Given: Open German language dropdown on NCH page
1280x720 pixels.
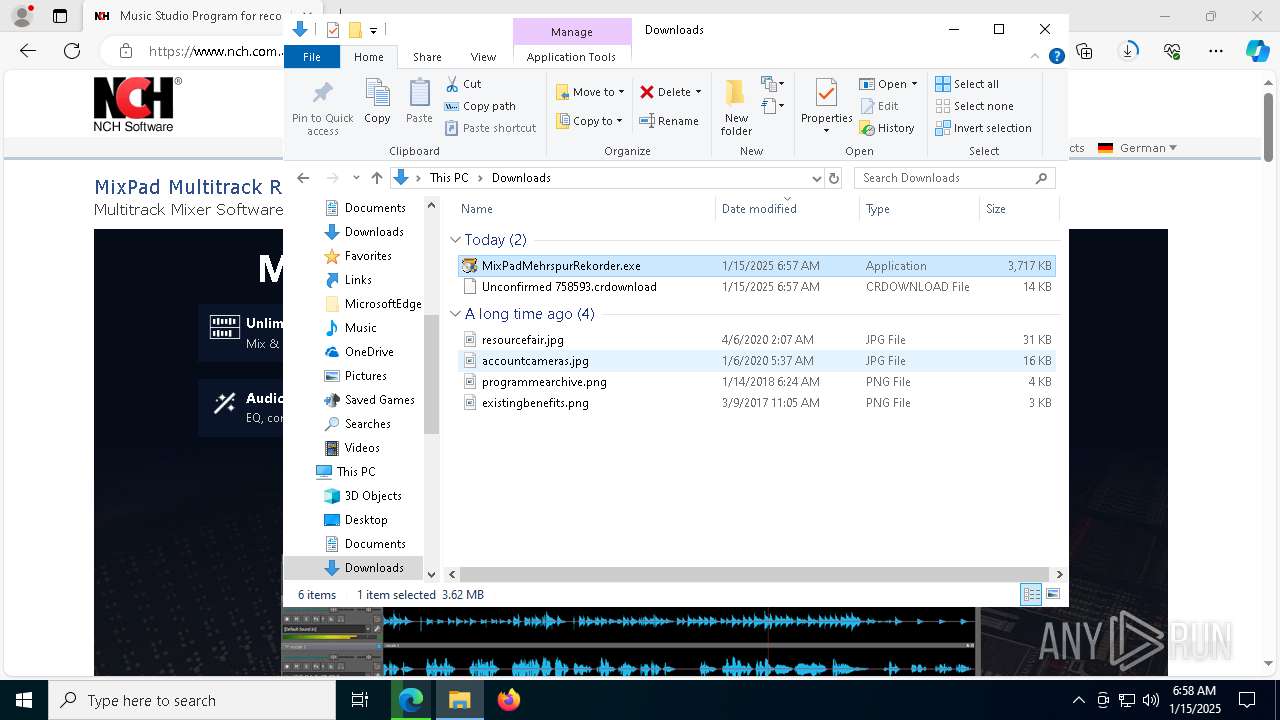Looking at the screenshot, I should click(x=1137, y=148).
